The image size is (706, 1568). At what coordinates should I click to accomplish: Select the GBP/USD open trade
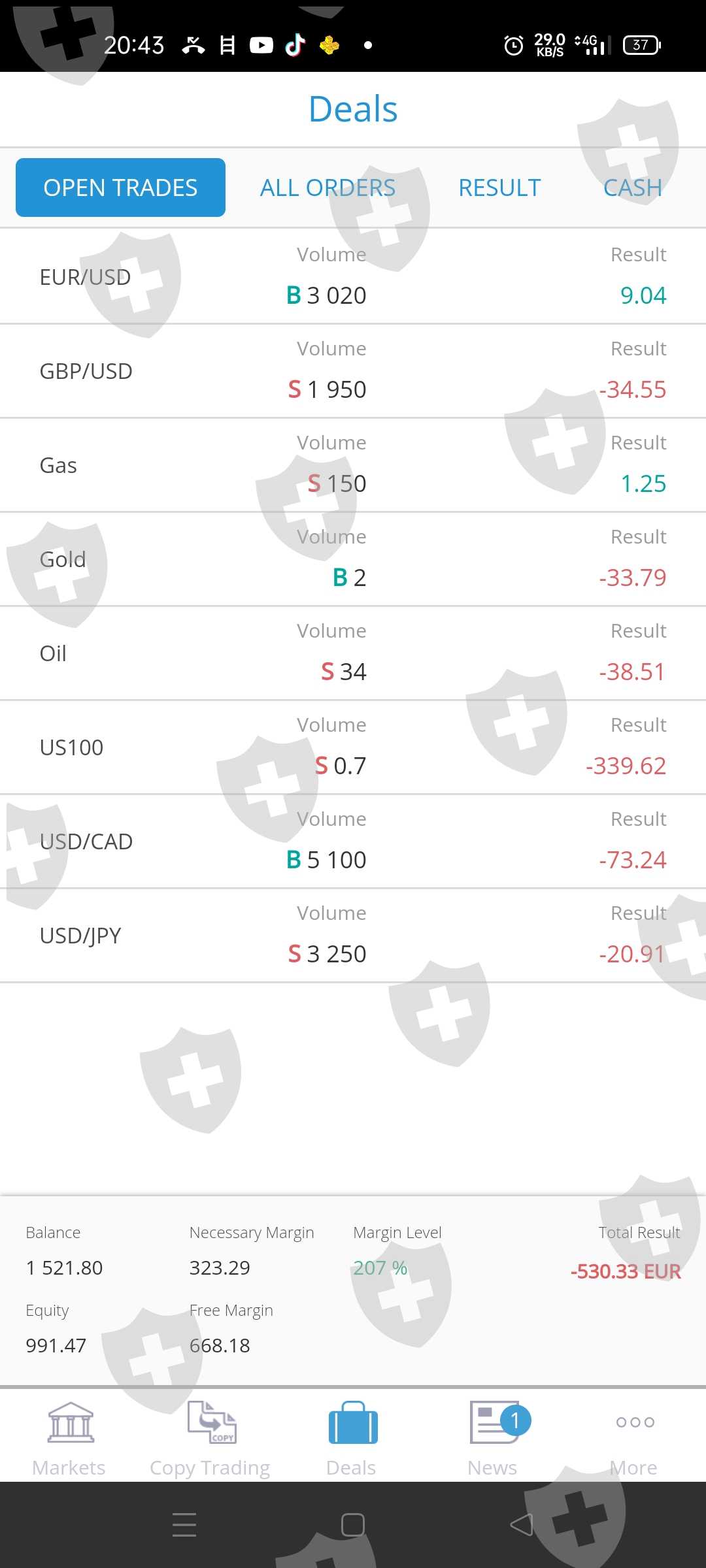click(353, 370)
